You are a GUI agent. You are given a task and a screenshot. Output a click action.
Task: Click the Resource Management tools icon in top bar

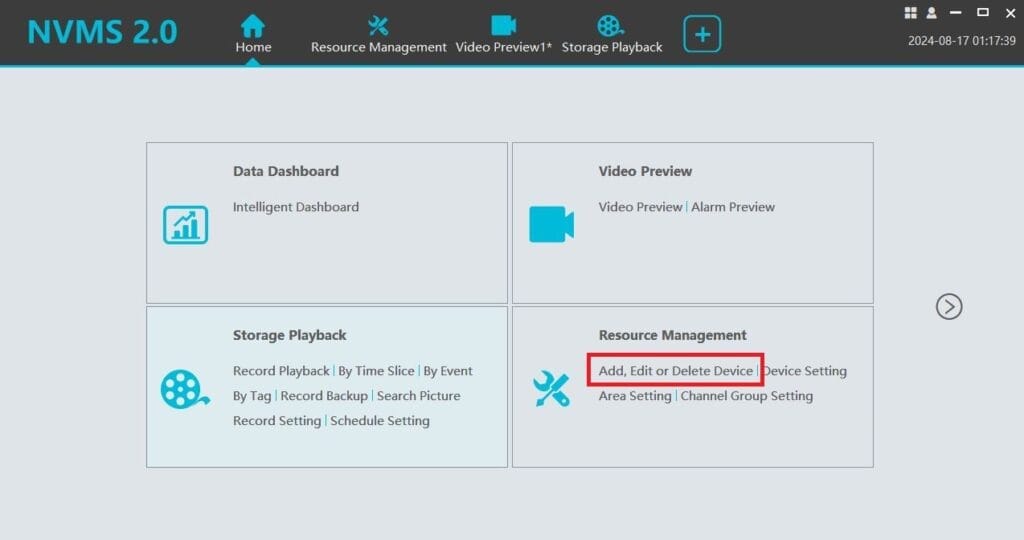[x=378, y=26]
